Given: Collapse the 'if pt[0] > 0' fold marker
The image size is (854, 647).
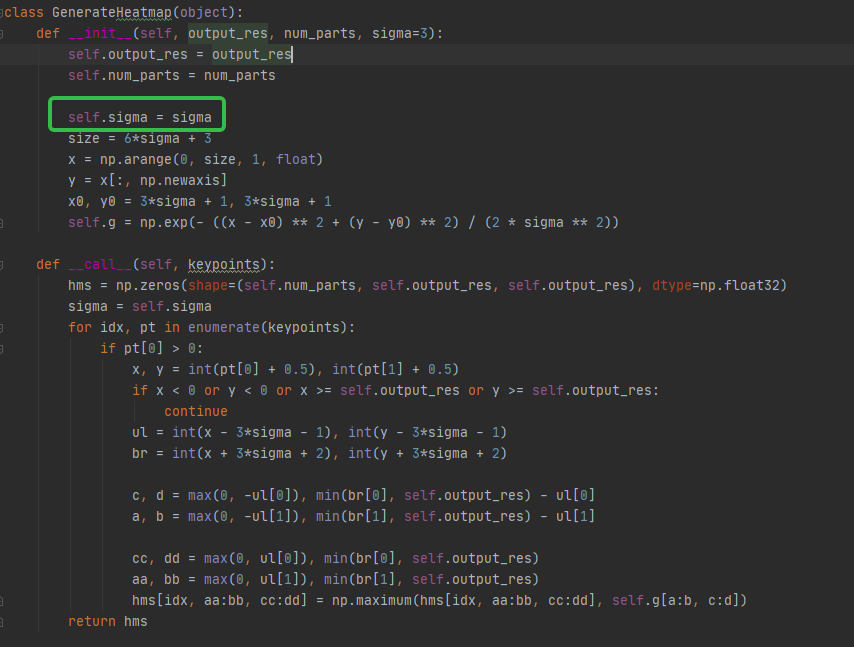Looking at the screenshot, I should 2,349.
